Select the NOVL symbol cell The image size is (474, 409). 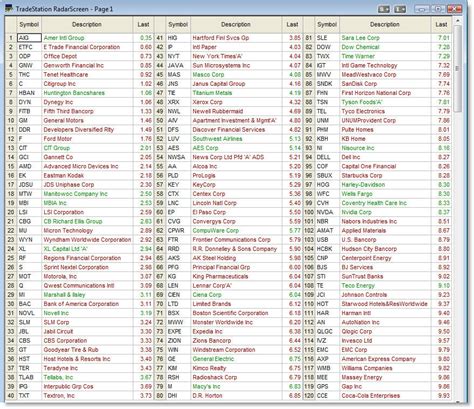[29, 313]
